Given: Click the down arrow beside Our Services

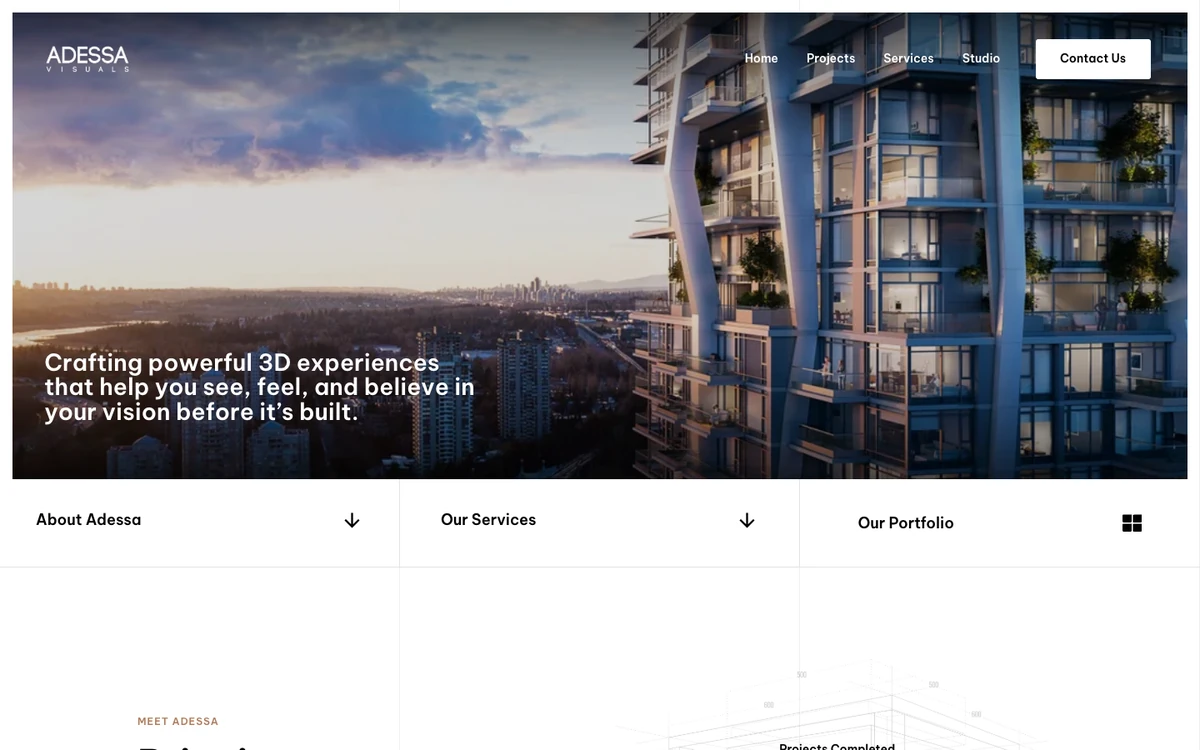Looking at the screenshot, I should coord(747,521).
